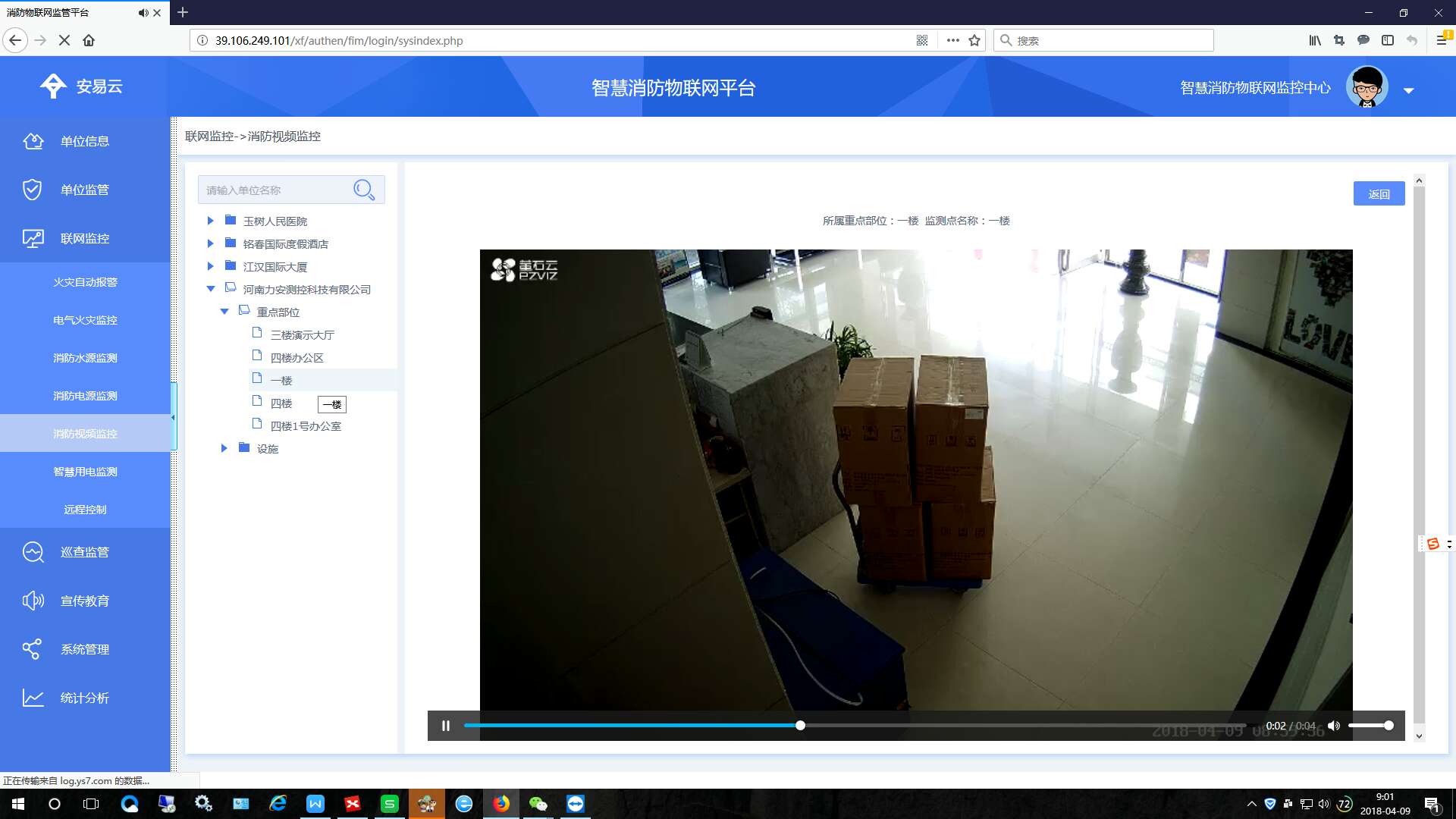Pause the video playback
This screenshot has height=819, width=1456.
pos(446,726)
